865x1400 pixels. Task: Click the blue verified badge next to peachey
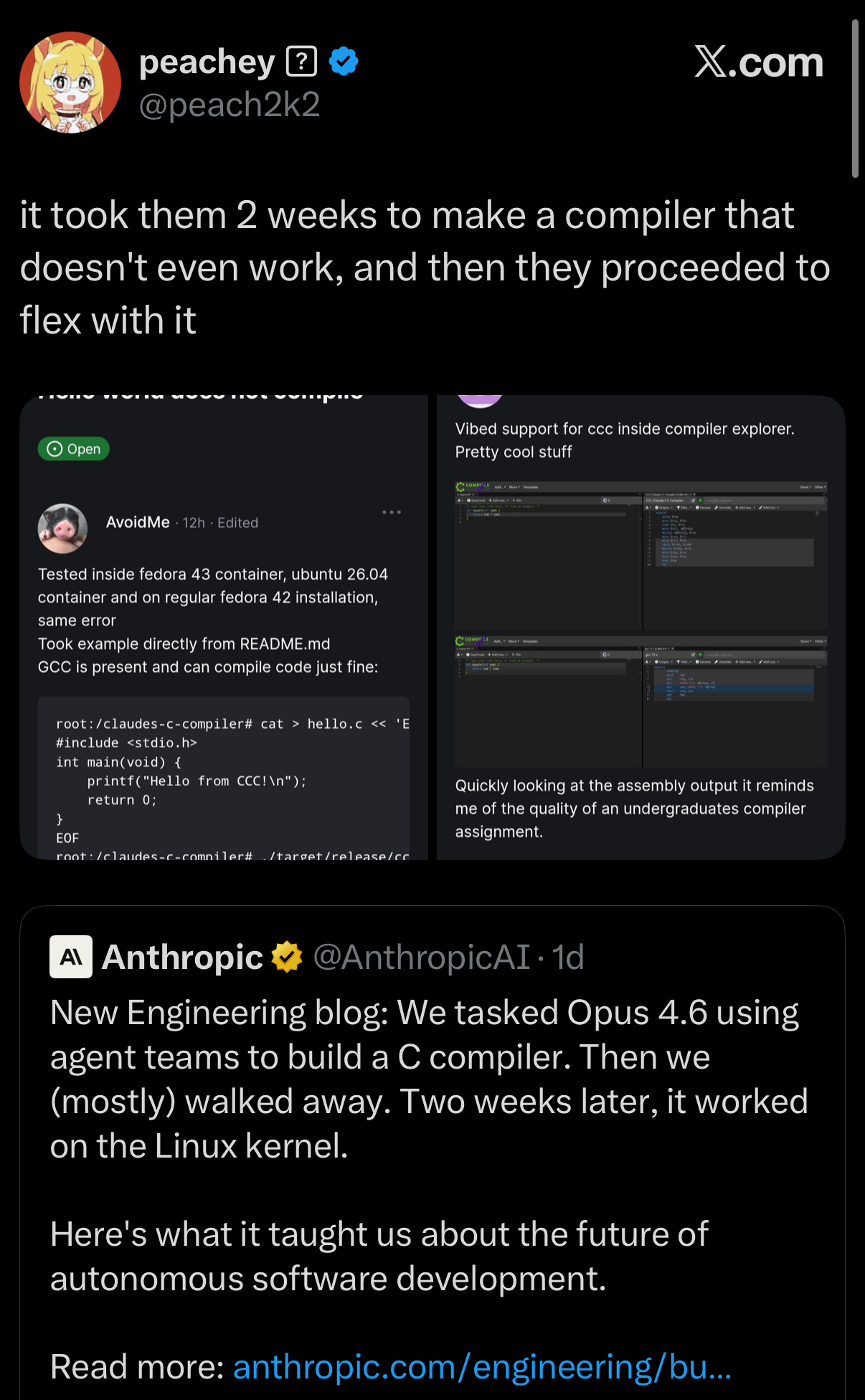(344, 62)
